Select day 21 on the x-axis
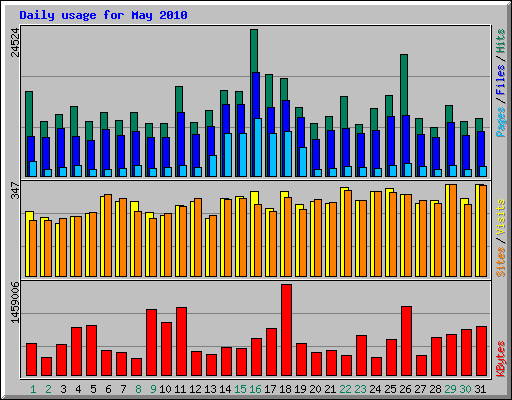This screenshot has height=400, width=512. point(330,389)
